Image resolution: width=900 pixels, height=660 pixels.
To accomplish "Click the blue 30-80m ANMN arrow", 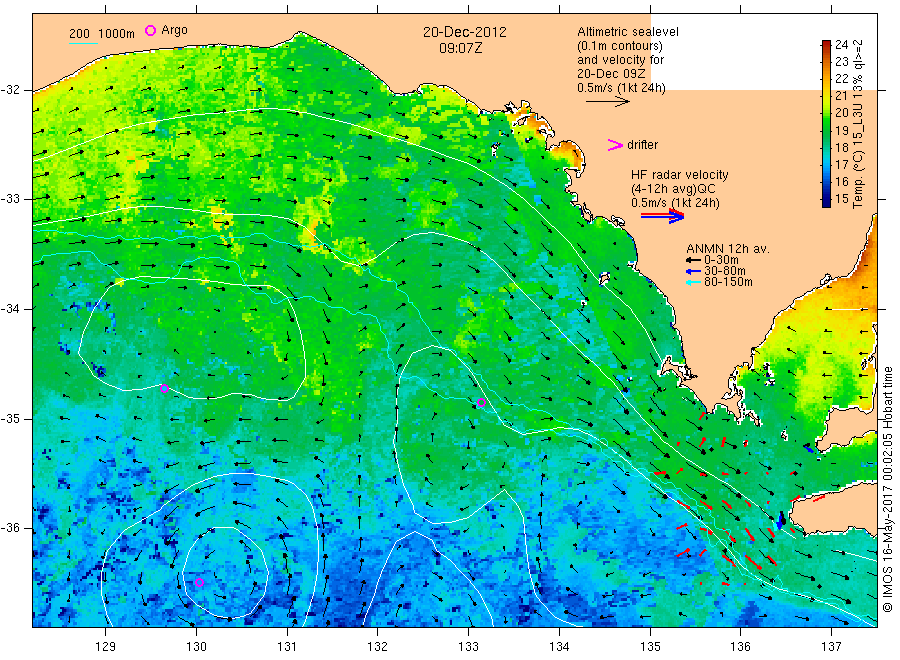I will tap(693, 271).
